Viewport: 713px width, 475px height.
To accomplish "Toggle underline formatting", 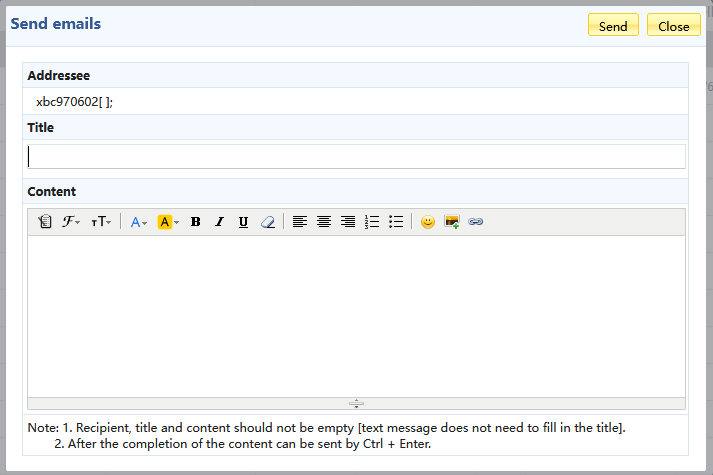I will [244, 222].
